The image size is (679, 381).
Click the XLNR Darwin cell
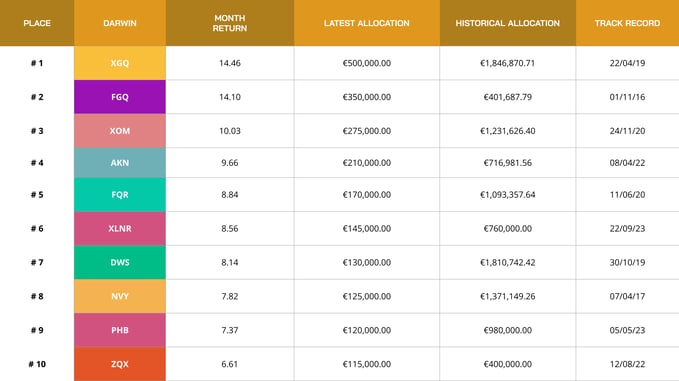[120, 229]
